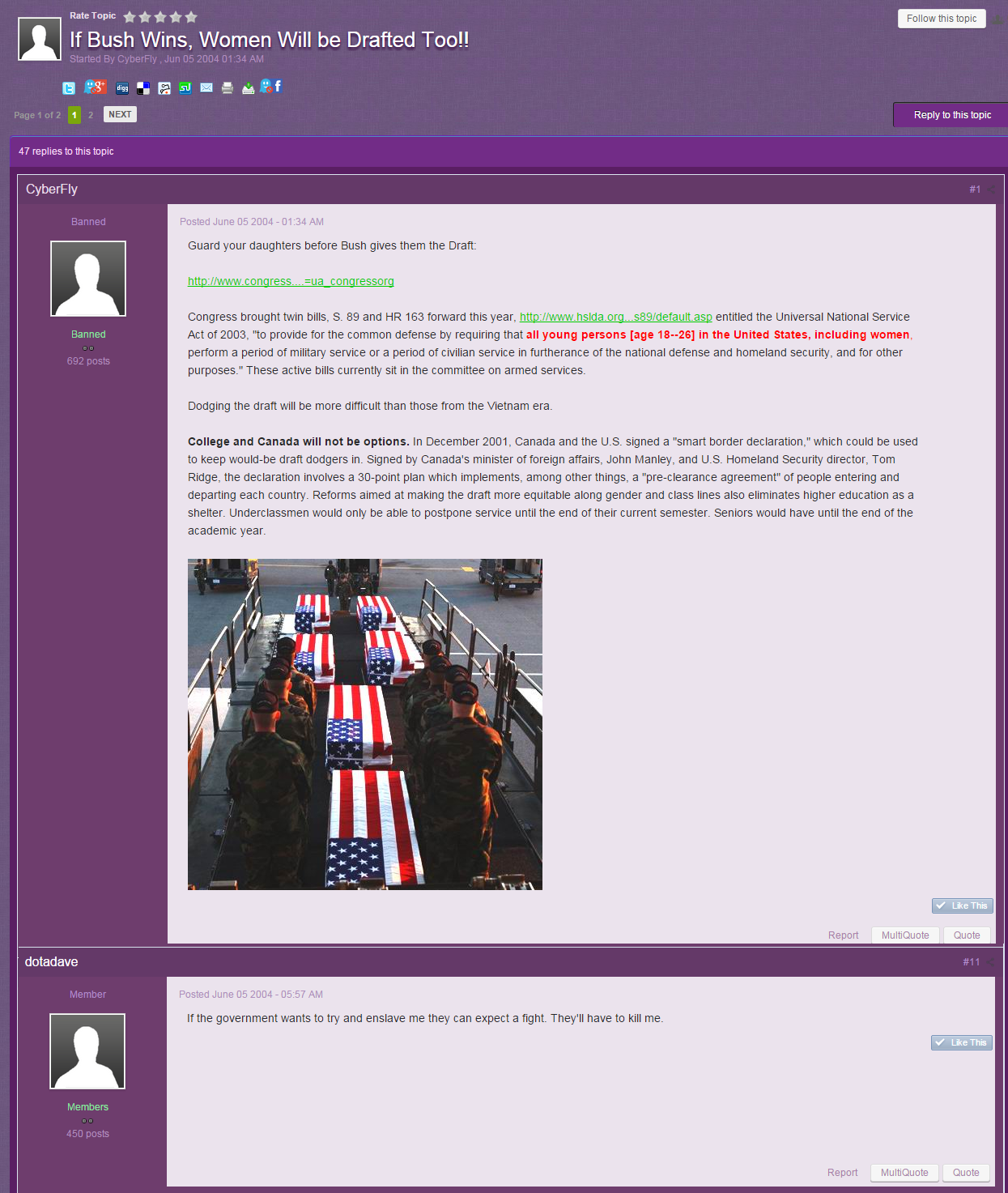Quote CyberFly's post

coord(967,935)
